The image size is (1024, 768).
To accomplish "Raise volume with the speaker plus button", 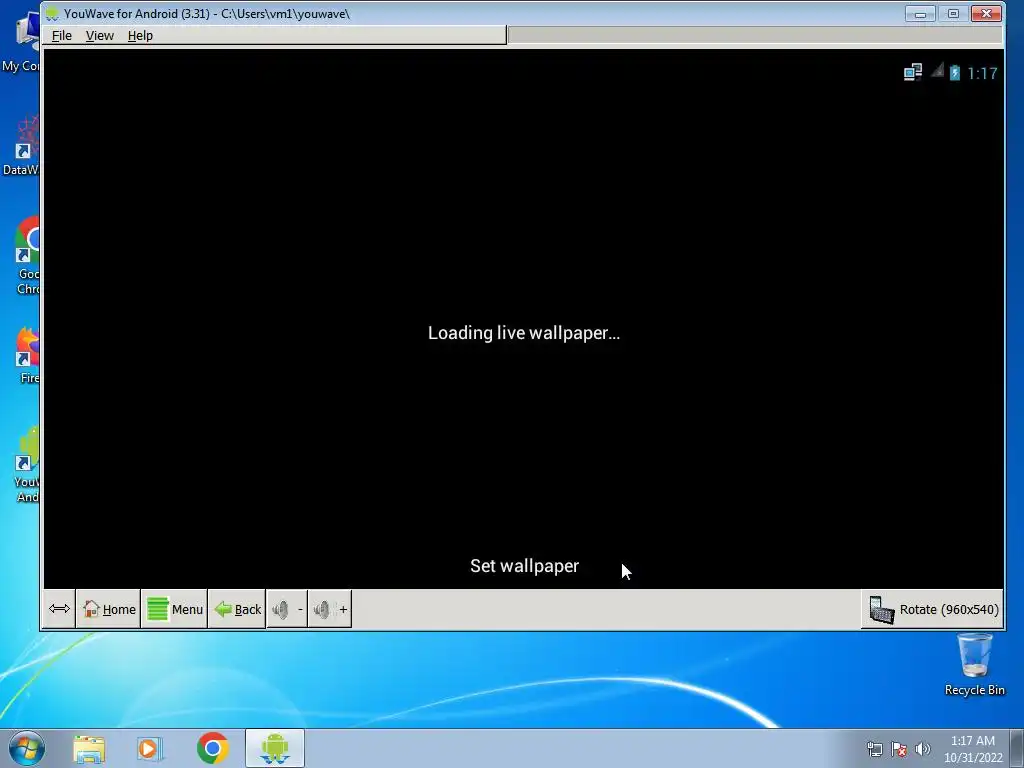I will (x=330, y=609).
